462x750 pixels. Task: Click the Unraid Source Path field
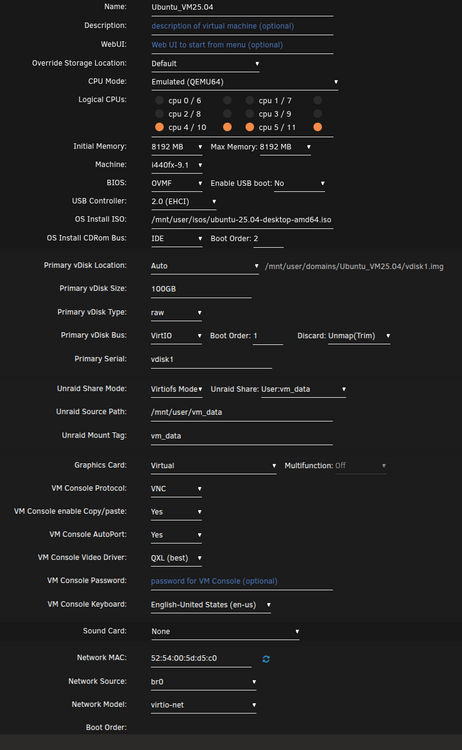click(242, 412)
